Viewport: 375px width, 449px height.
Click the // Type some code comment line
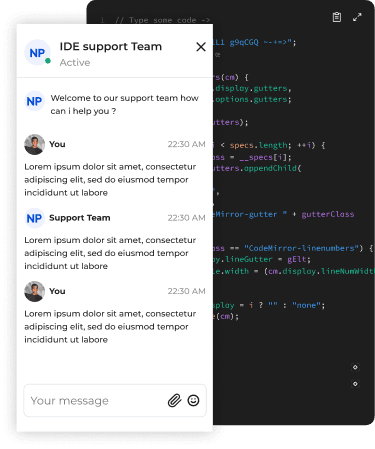coord(162,20)
